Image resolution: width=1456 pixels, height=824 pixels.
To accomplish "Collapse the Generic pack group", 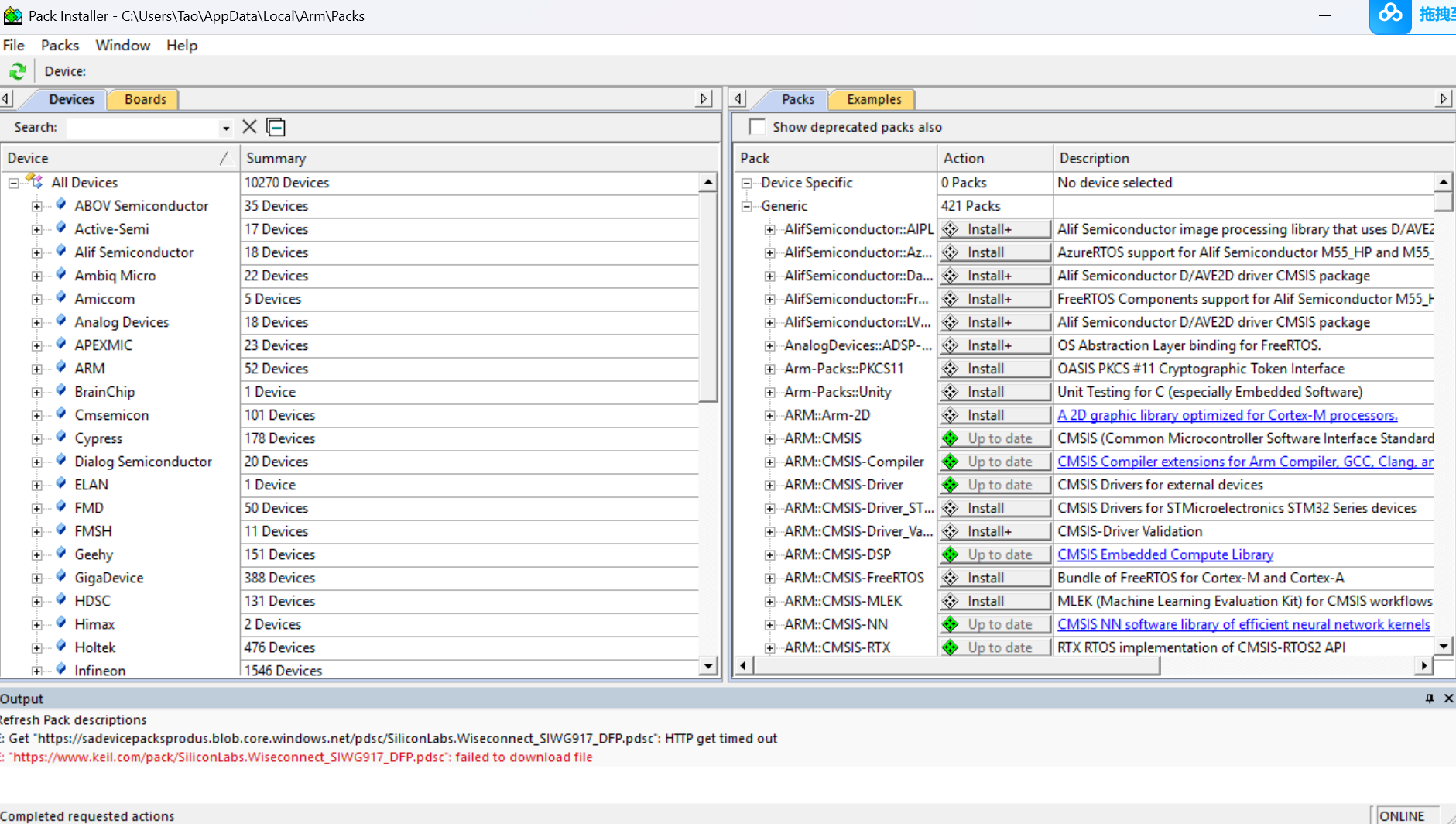I will (747, 206).
